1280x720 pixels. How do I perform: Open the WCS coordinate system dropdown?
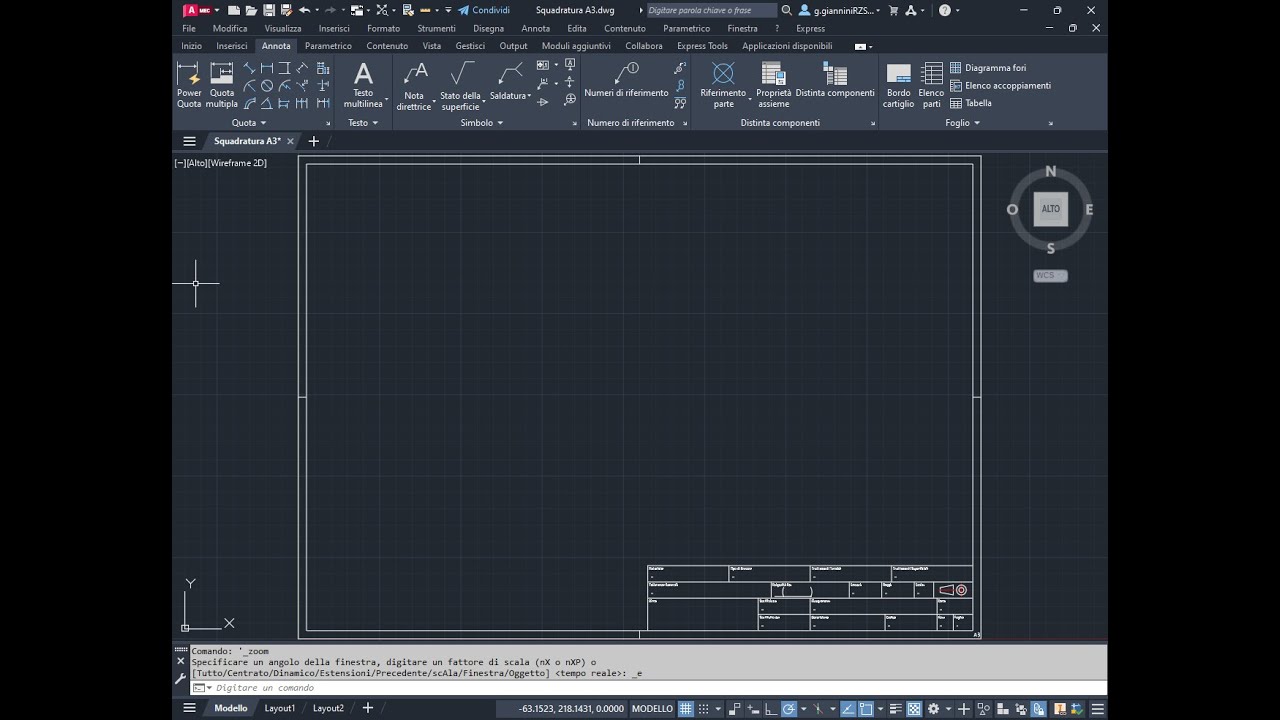[1050, 275]
